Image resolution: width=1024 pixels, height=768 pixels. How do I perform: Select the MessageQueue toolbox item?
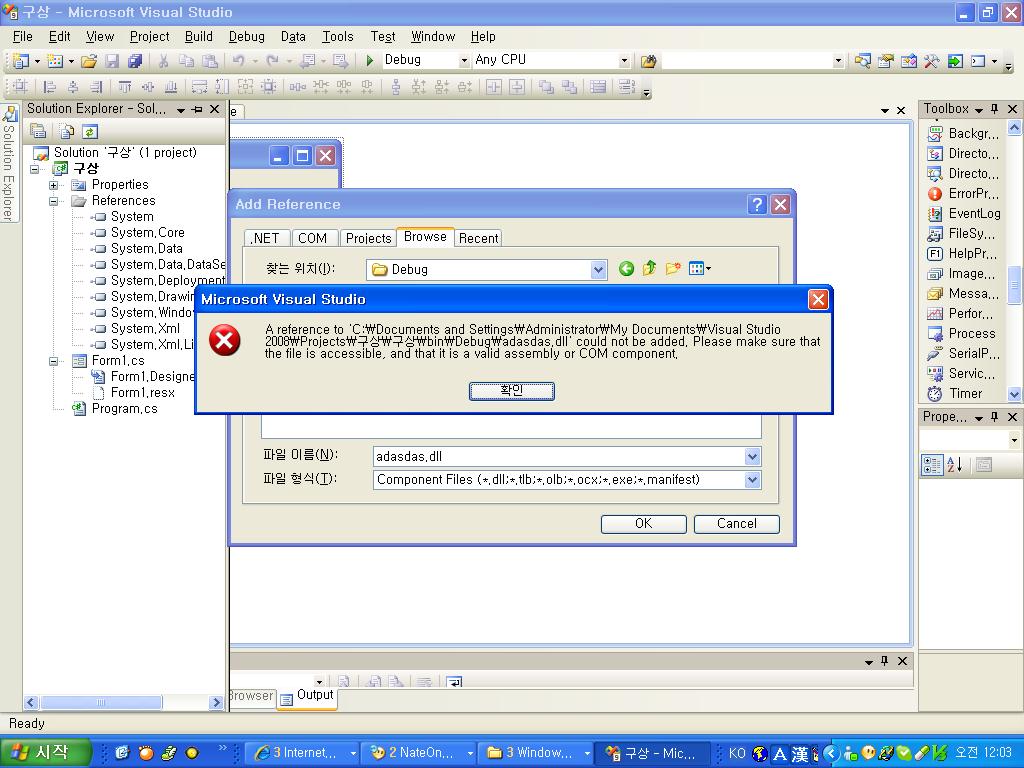pyautogui.click(x=973, y=293)
